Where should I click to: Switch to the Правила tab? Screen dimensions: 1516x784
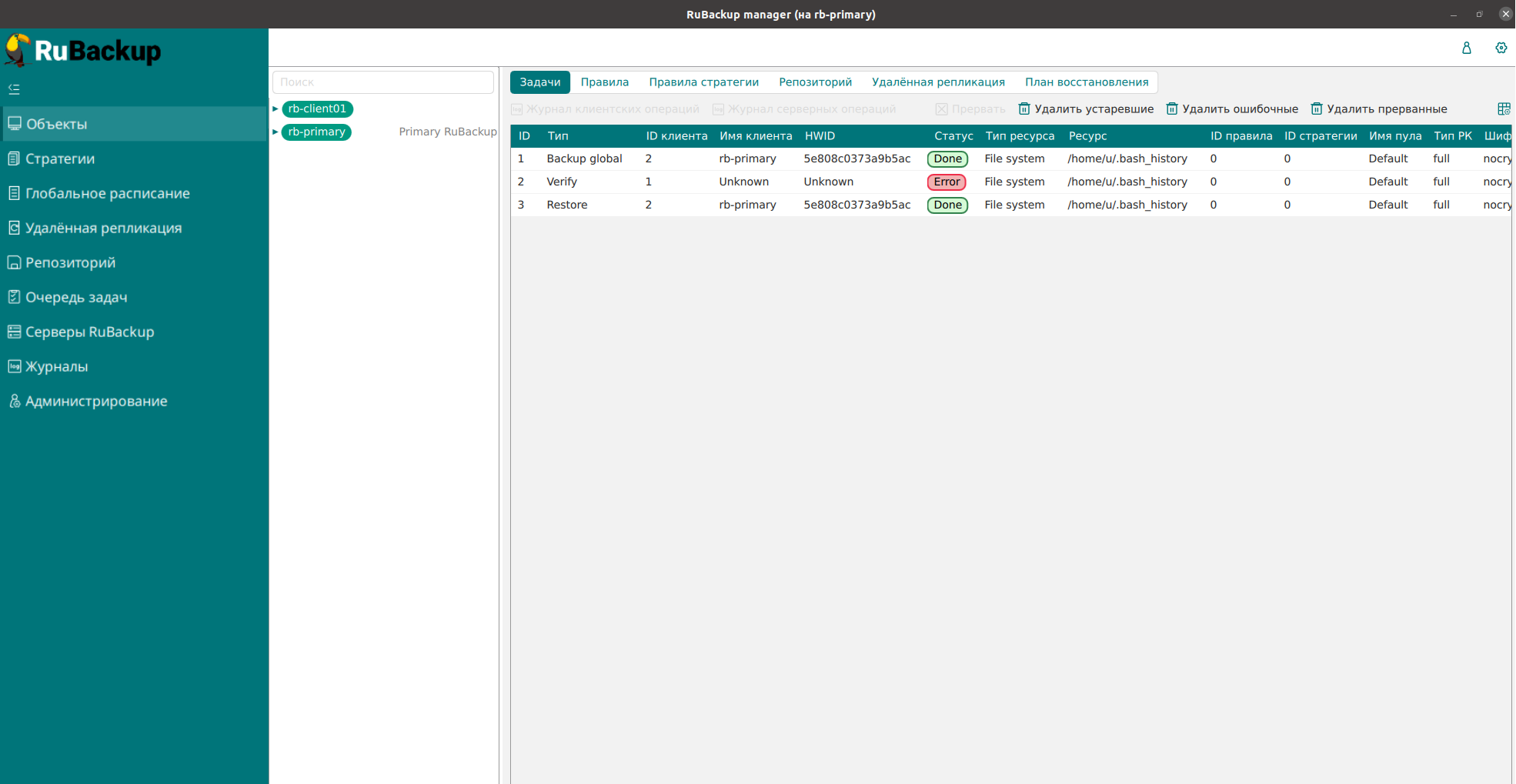(x=604, y=82)
